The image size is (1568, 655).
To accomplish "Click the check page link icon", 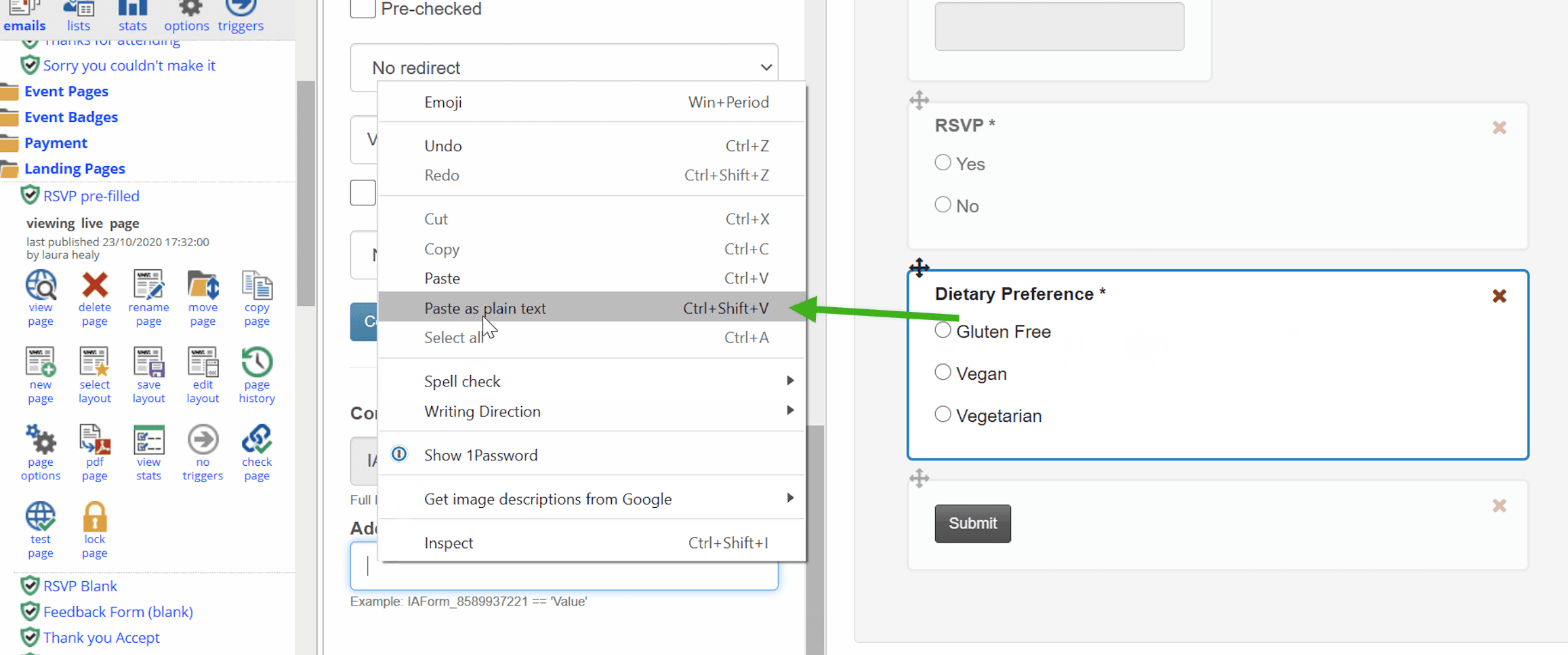I will (257, 439).
